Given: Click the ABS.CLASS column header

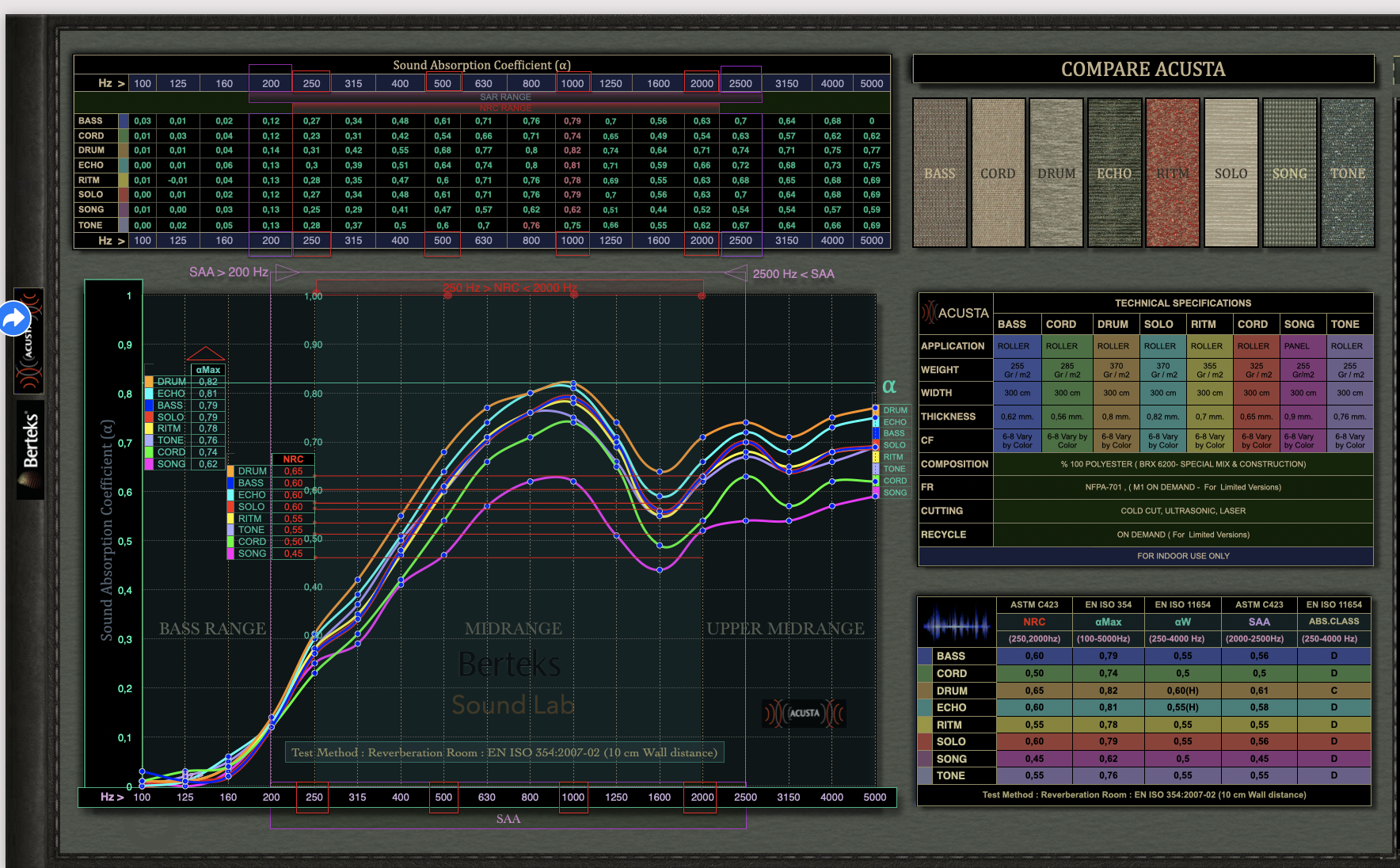Looking at the screenshot, I should click(x=1333, y=622).
